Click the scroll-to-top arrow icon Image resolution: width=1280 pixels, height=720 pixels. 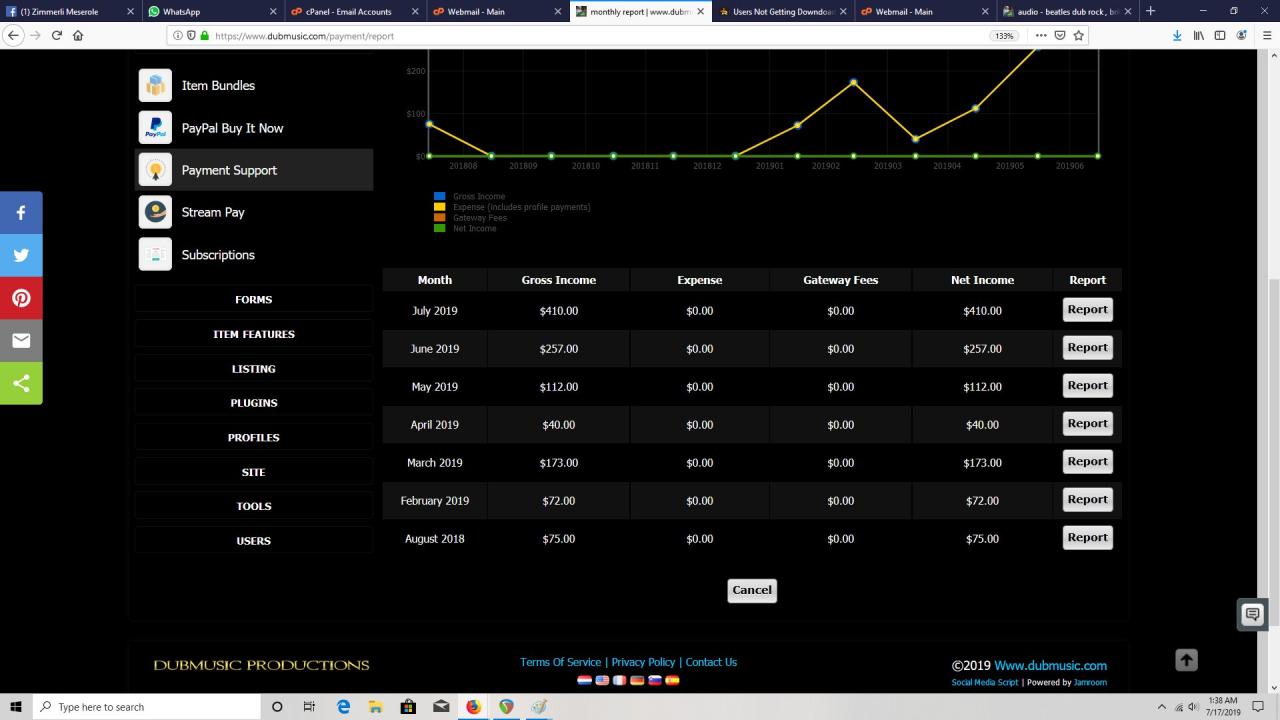(x=1186, y=660)
